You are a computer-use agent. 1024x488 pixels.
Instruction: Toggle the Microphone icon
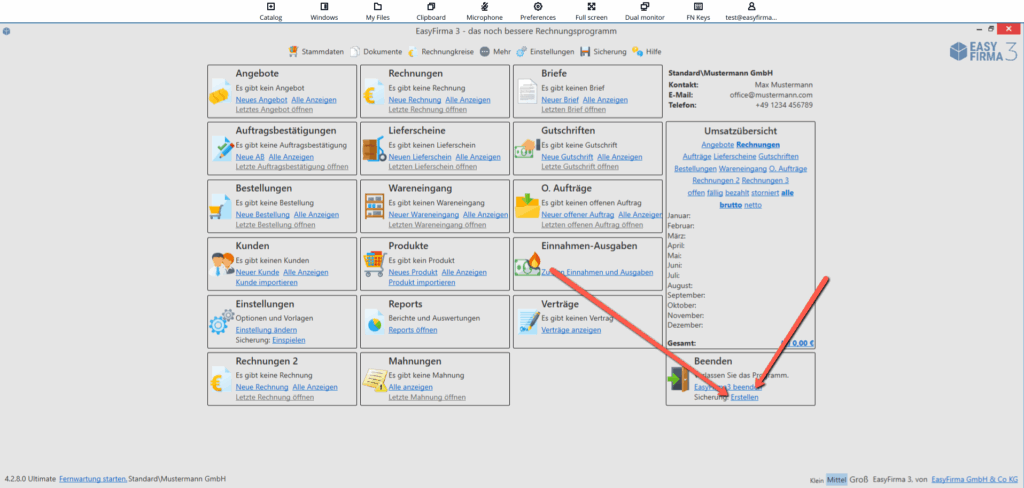pyautogui.click(x=485, y=7)
